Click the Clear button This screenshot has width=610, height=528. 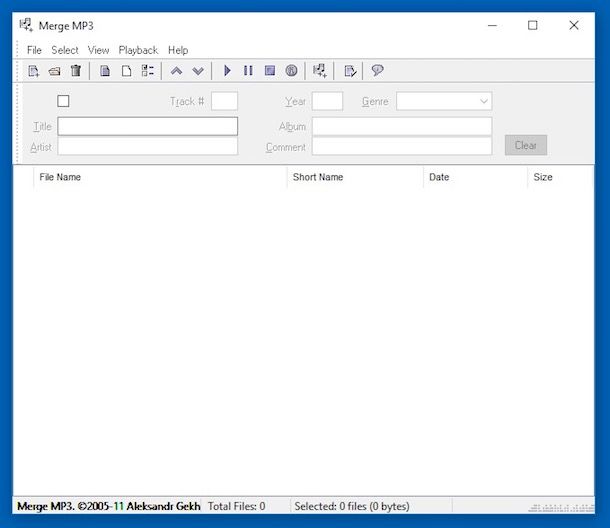tap(526, 145)
